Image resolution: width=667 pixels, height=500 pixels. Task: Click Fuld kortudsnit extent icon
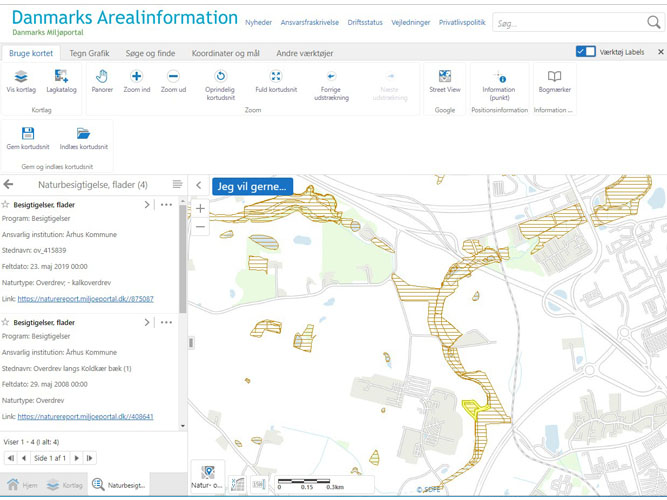coord(276,77)
